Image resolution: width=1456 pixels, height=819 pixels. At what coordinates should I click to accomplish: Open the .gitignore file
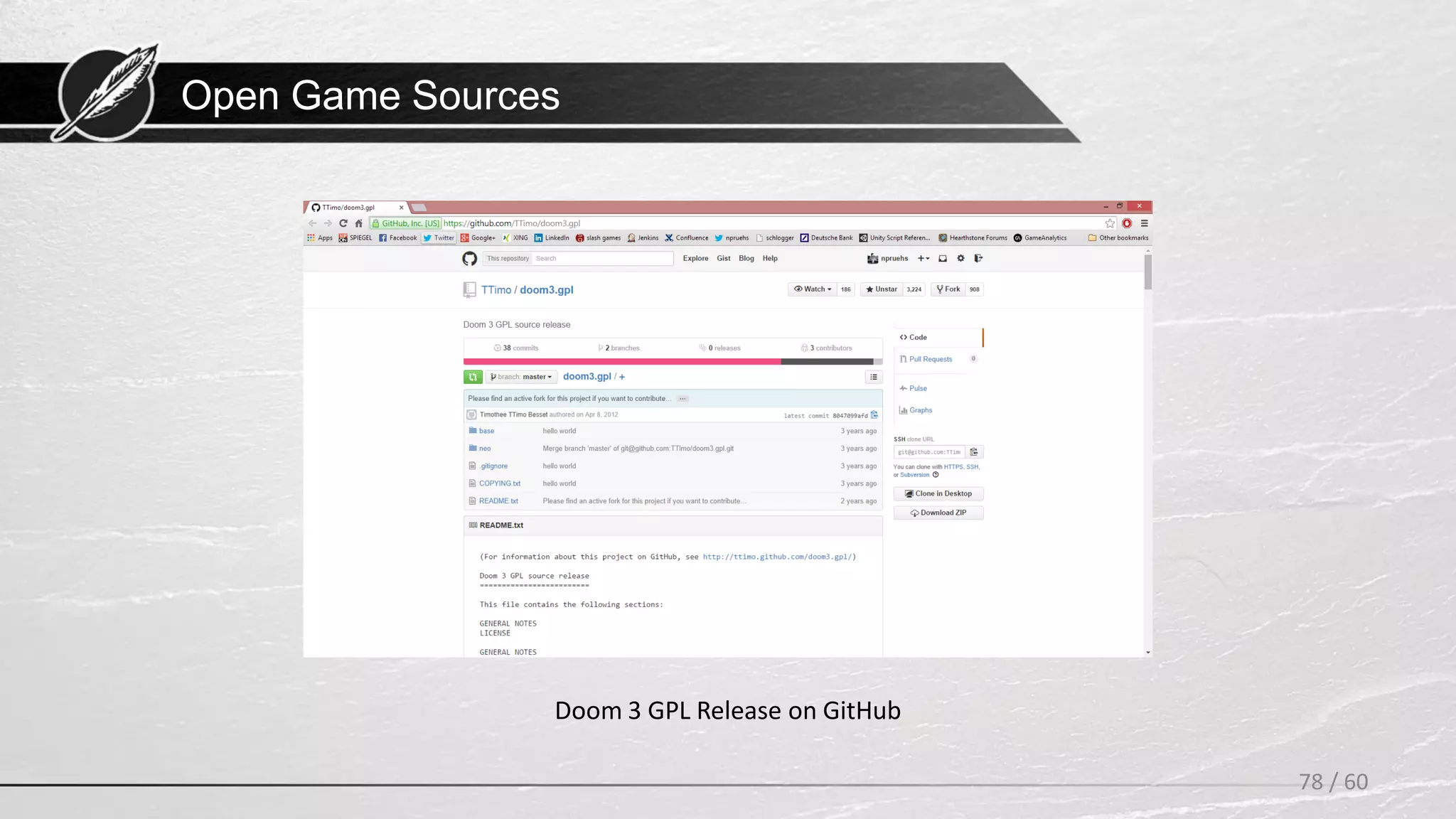[x=493, y=466]
